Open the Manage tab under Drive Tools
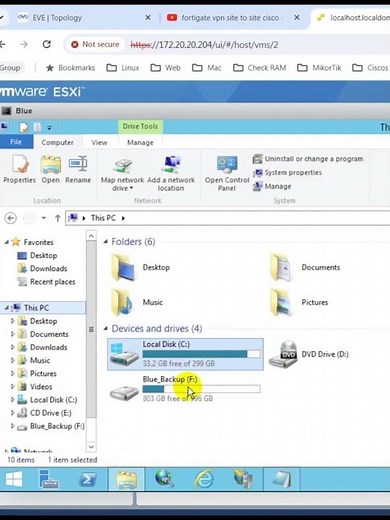 (140, 142)
